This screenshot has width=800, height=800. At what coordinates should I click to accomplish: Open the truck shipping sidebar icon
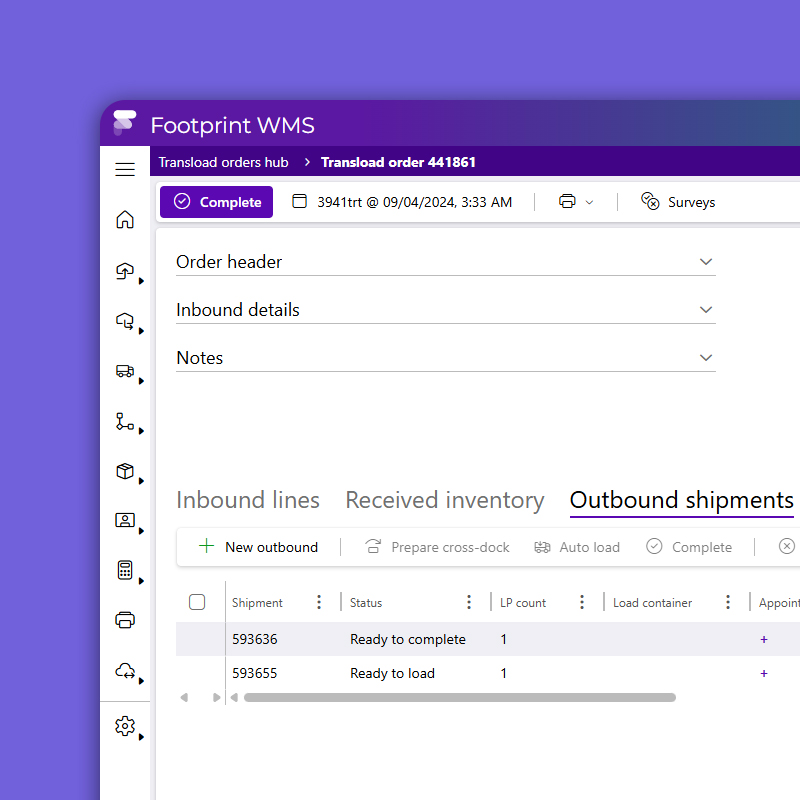tap(125, 371)
